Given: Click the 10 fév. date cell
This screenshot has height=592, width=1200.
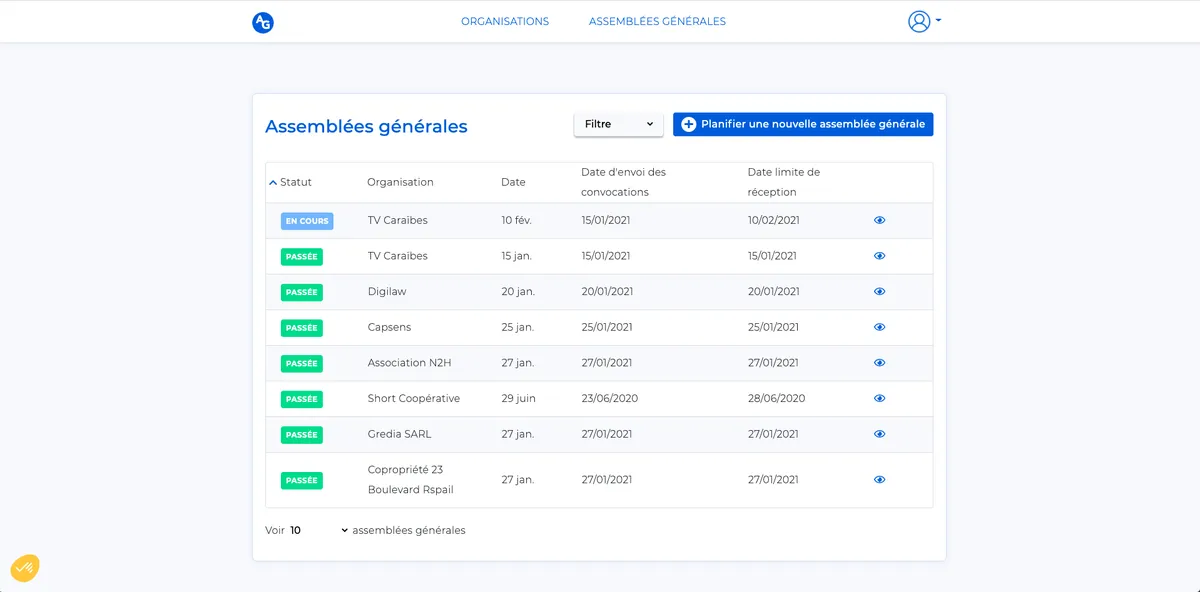Looking at the screenshot, I should (x=516, y=220).
